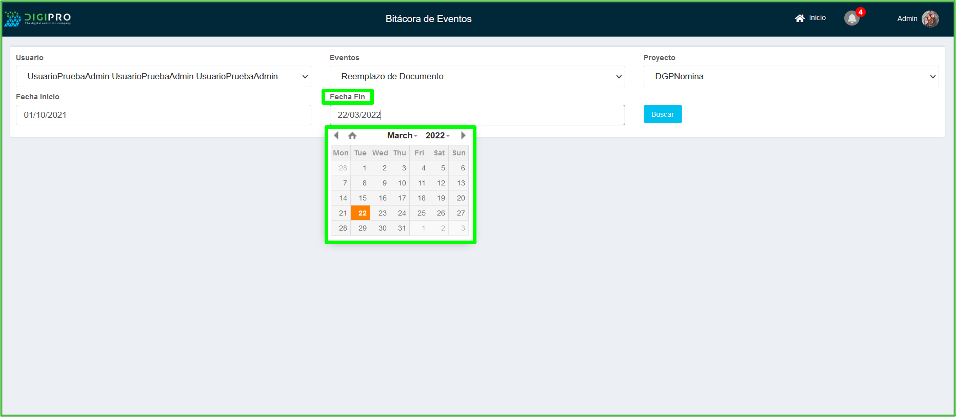Open the notifications bell

[x=851, y=19]
